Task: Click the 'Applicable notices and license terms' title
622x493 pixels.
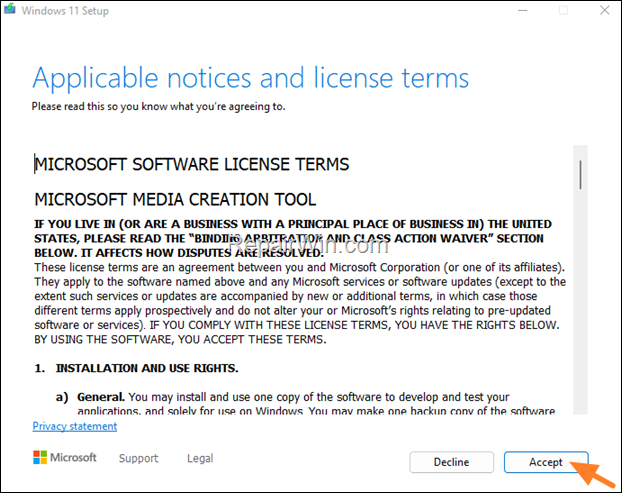Action: tap(250, 78)
